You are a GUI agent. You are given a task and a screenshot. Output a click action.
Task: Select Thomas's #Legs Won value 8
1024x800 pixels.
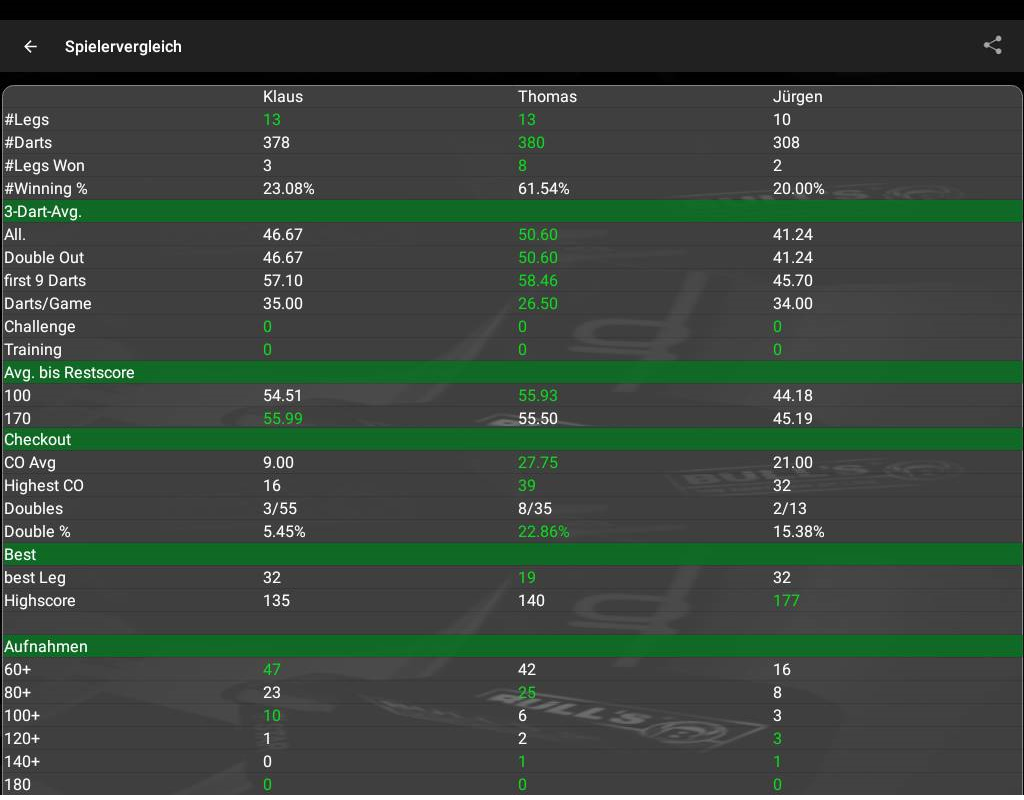tap(522, 165)
